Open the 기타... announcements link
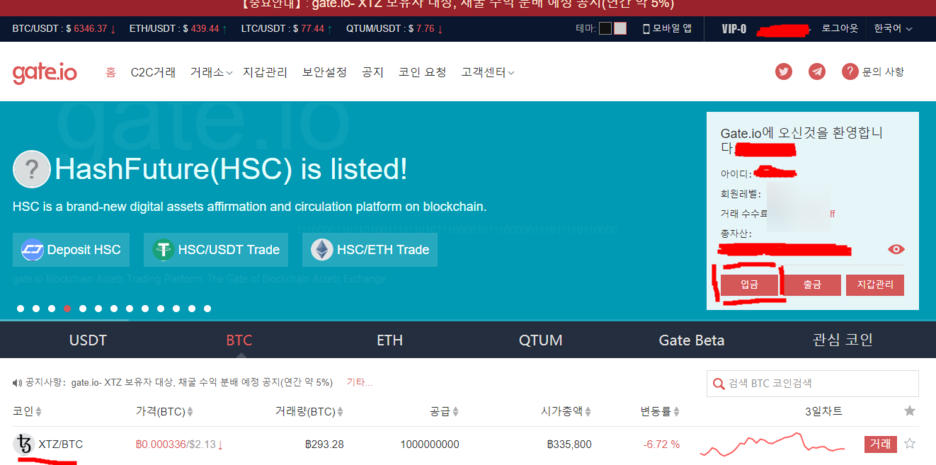 (x=359, y=382)
